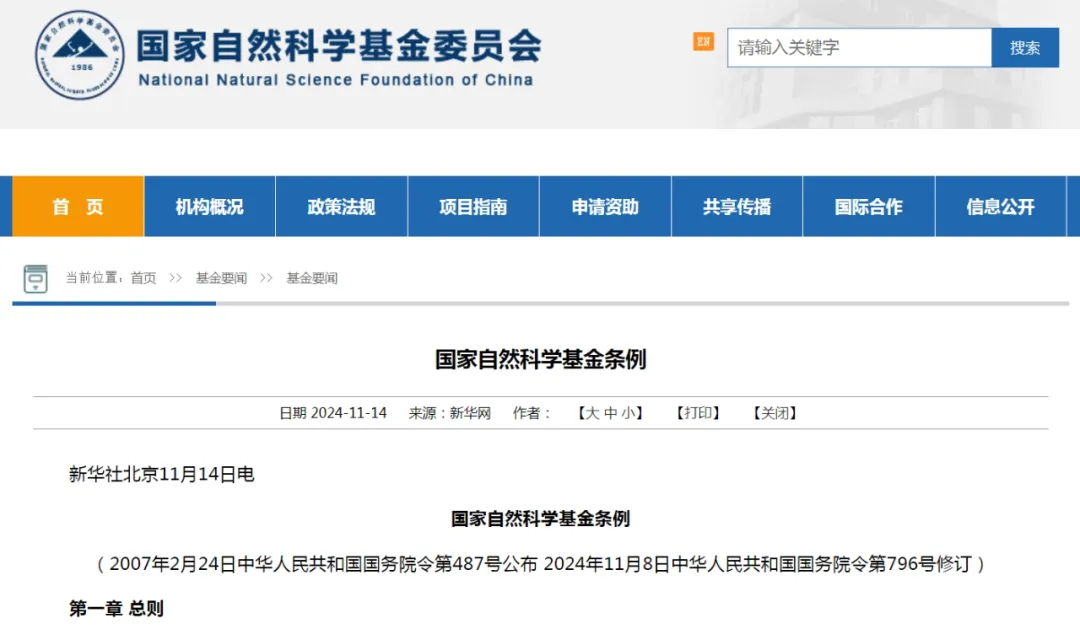Navigate to 共享传播 section
This screenshot has width=1080, height=629.
pos(737,207)
